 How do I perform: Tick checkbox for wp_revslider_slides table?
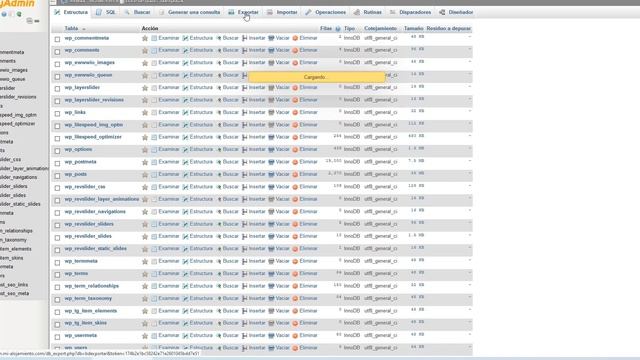tap(57, 238)
